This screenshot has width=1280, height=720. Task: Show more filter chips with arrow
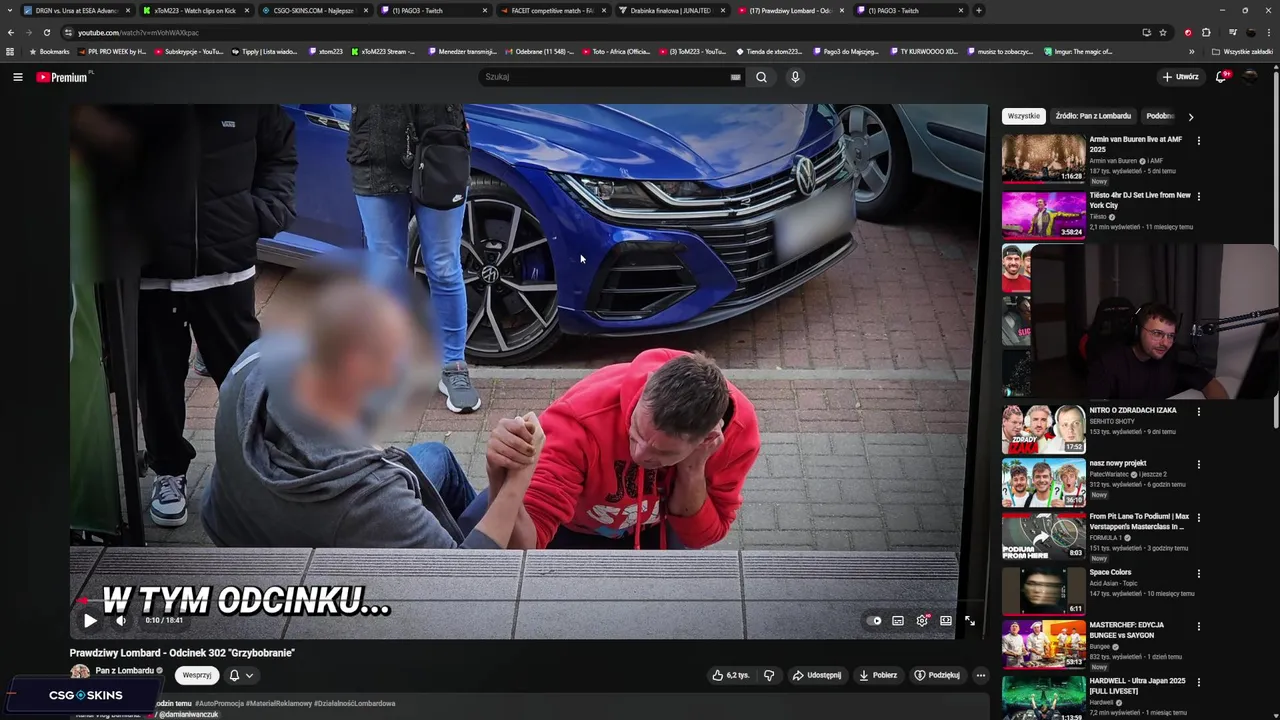[1190, 117]
